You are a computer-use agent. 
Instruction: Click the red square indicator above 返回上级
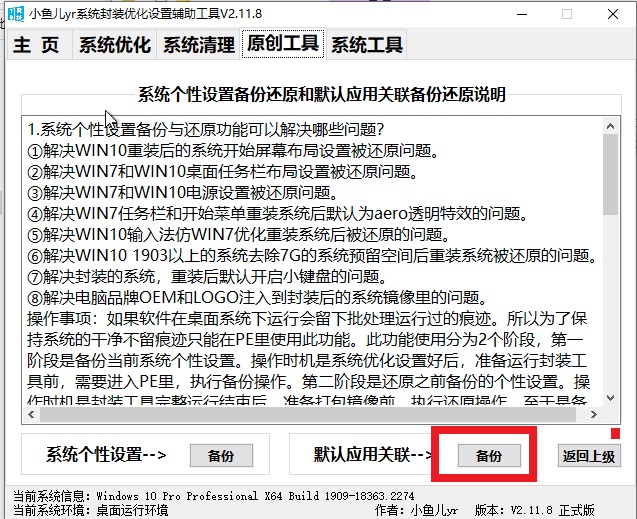[616, 433]
